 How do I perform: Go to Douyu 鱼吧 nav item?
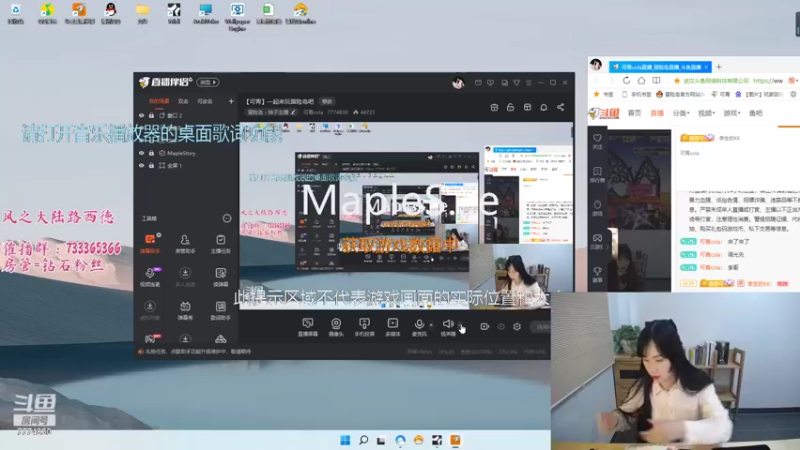756,113
